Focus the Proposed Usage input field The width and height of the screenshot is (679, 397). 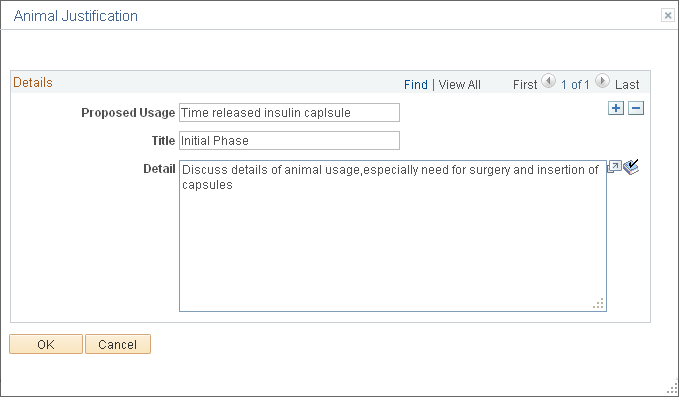[289, 113]
